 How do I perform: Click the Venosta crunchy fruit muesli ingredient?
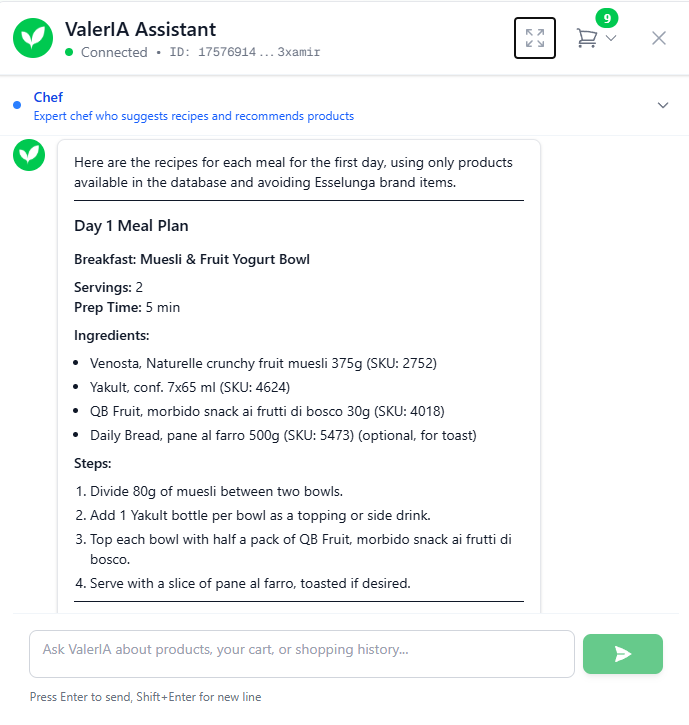coord(263,363)
